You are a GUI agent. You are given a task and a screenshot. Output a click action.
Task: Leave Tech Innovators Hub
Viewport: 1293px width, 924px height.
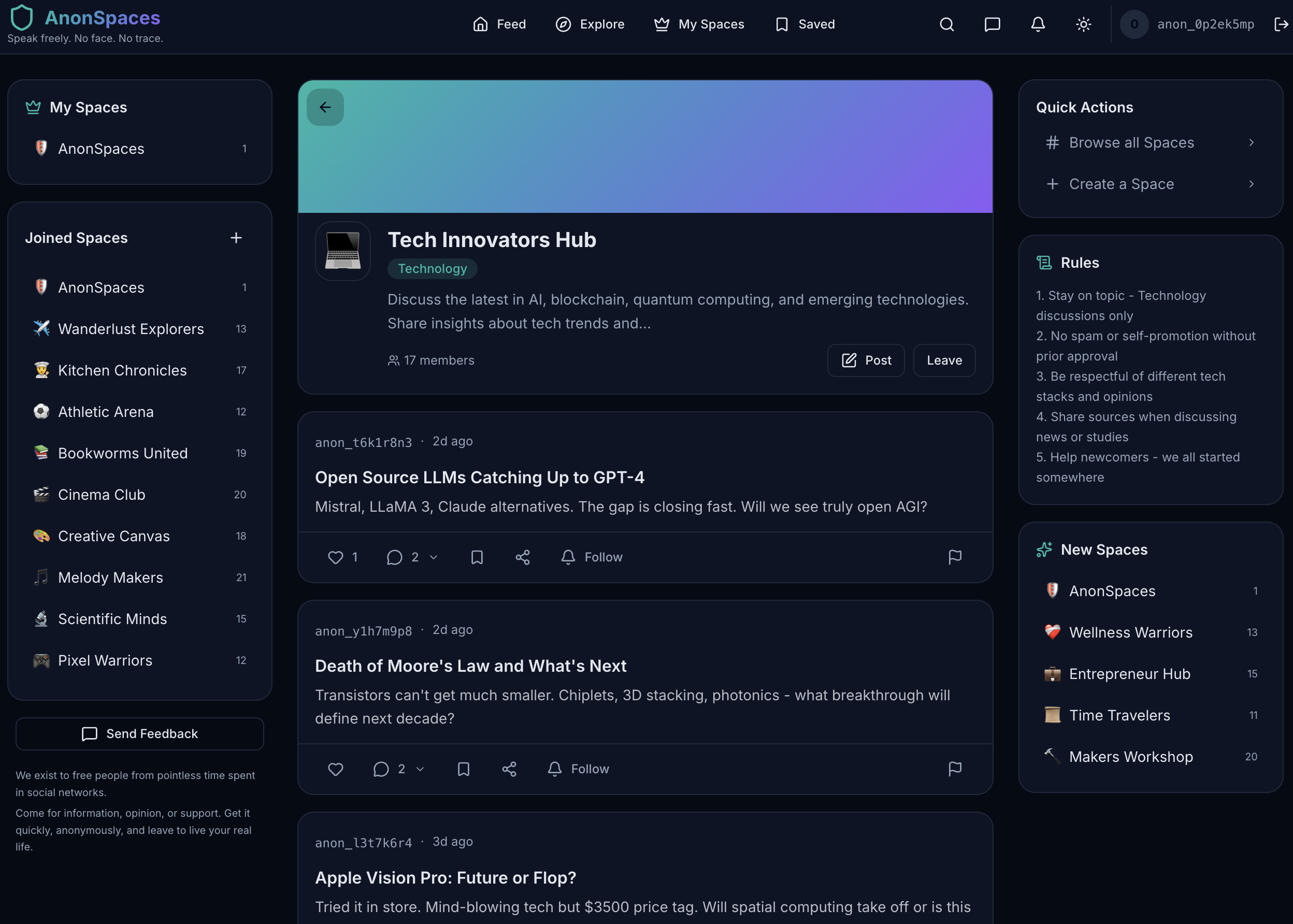pos(943,360)
